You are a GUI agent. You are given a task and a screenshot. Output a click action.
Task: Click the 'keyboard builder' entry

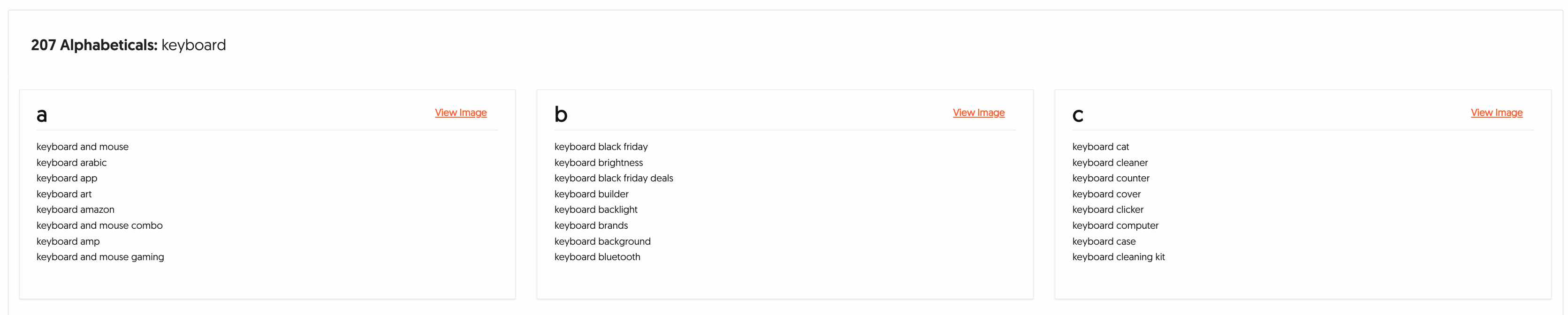pos(591,194)
